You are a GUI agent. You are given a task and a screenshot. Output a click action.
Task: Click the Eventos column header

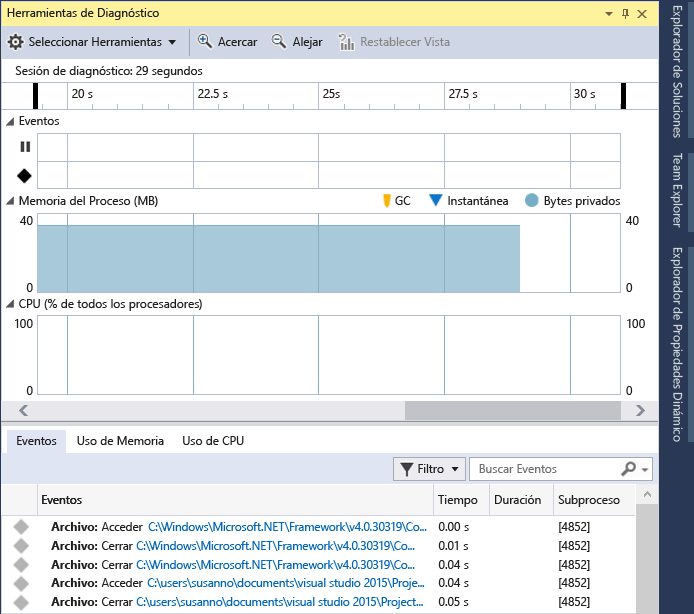[235, 500]
